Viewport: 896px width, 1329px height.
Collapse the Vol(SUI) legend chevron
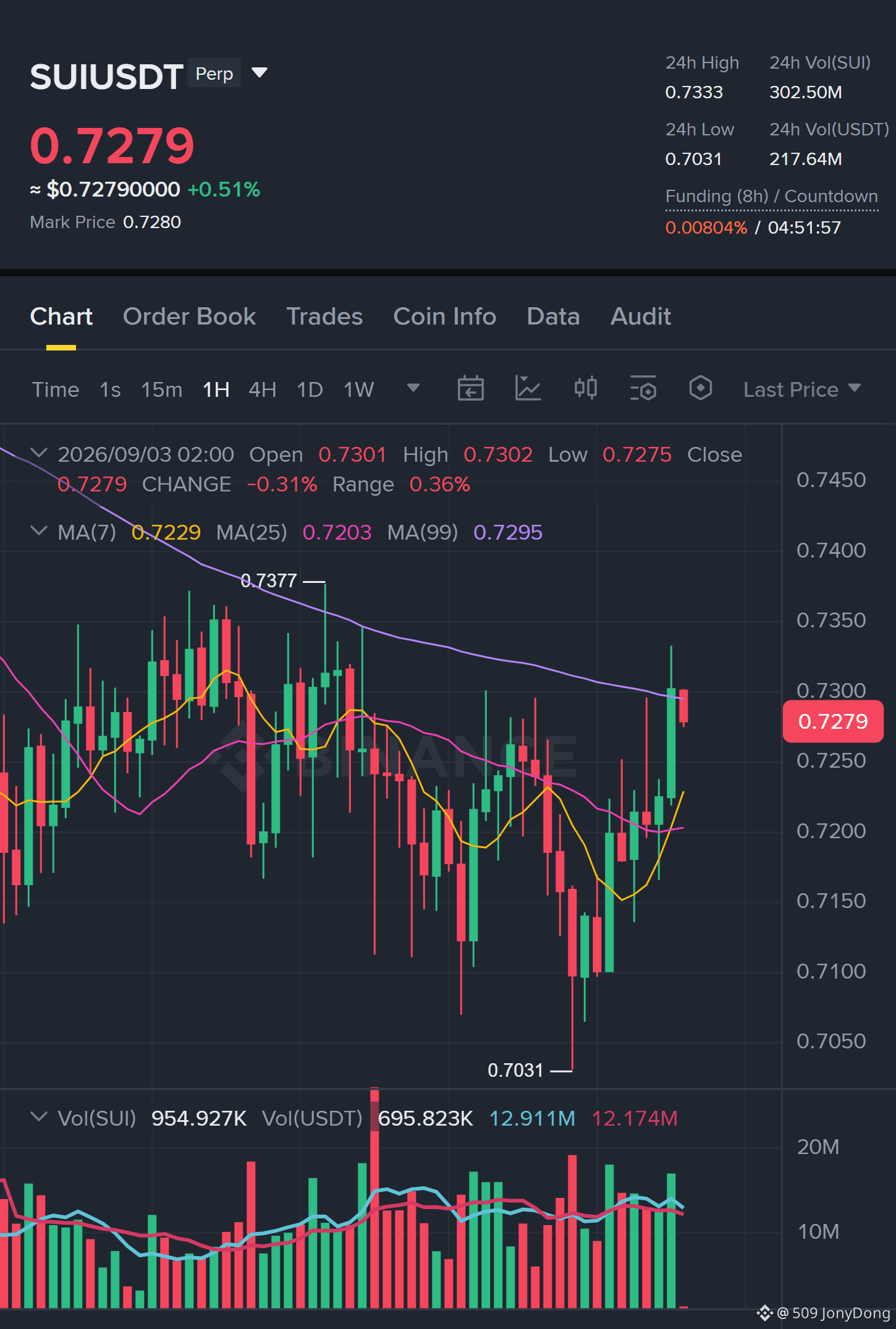pos(38,1117)
